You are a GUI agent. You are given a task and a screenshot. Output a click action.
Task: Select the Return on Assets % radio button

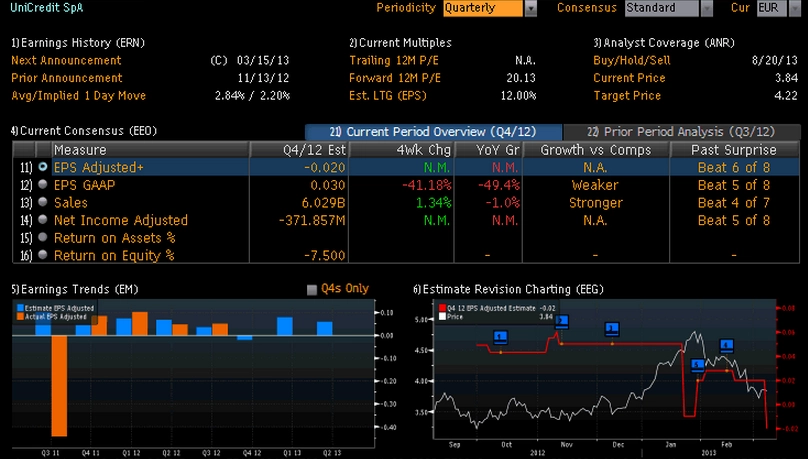pyautogui.click(x=43, y=237)
